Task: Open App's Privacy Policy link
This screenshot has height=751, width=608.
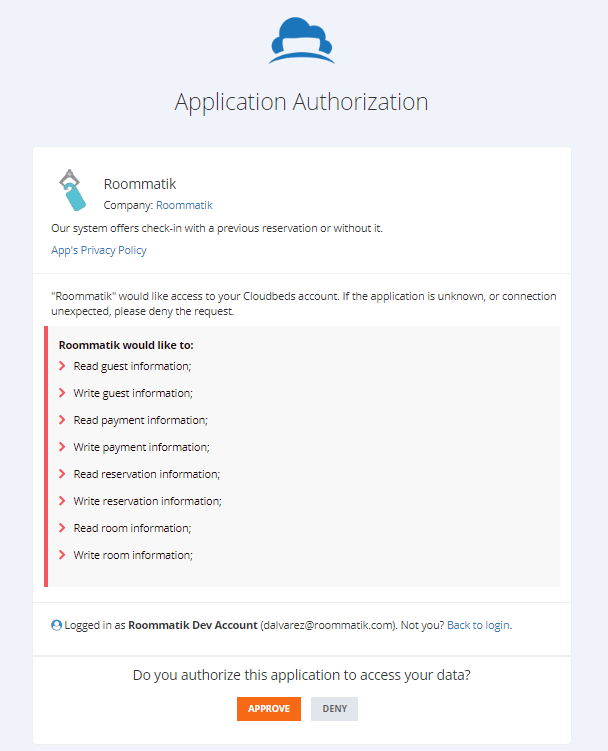Action: pyautogui.click(x=99, y=250)
